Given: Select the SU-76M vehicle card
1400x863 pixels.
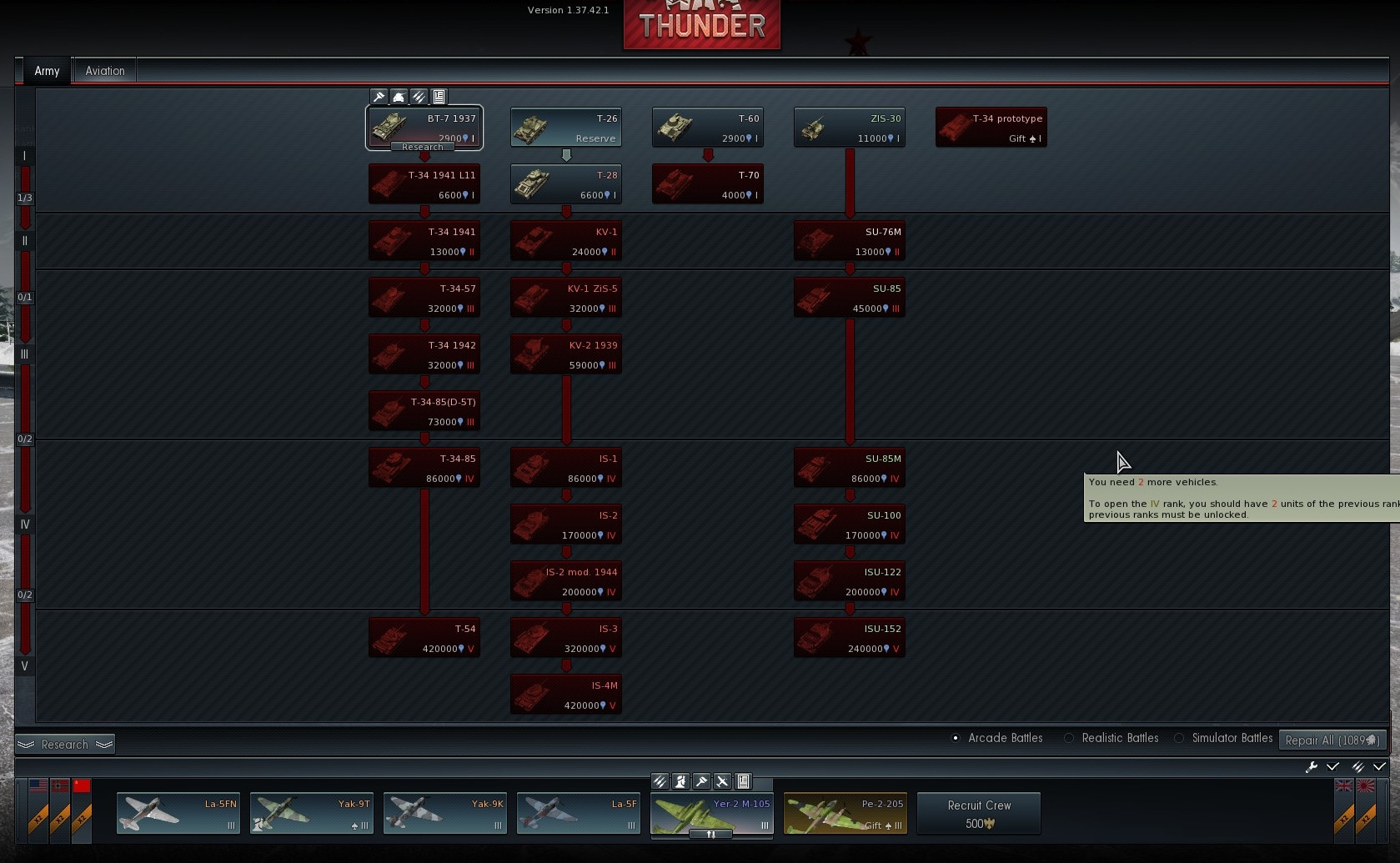Looking at the screenshot, I should (x=850, y=241).
